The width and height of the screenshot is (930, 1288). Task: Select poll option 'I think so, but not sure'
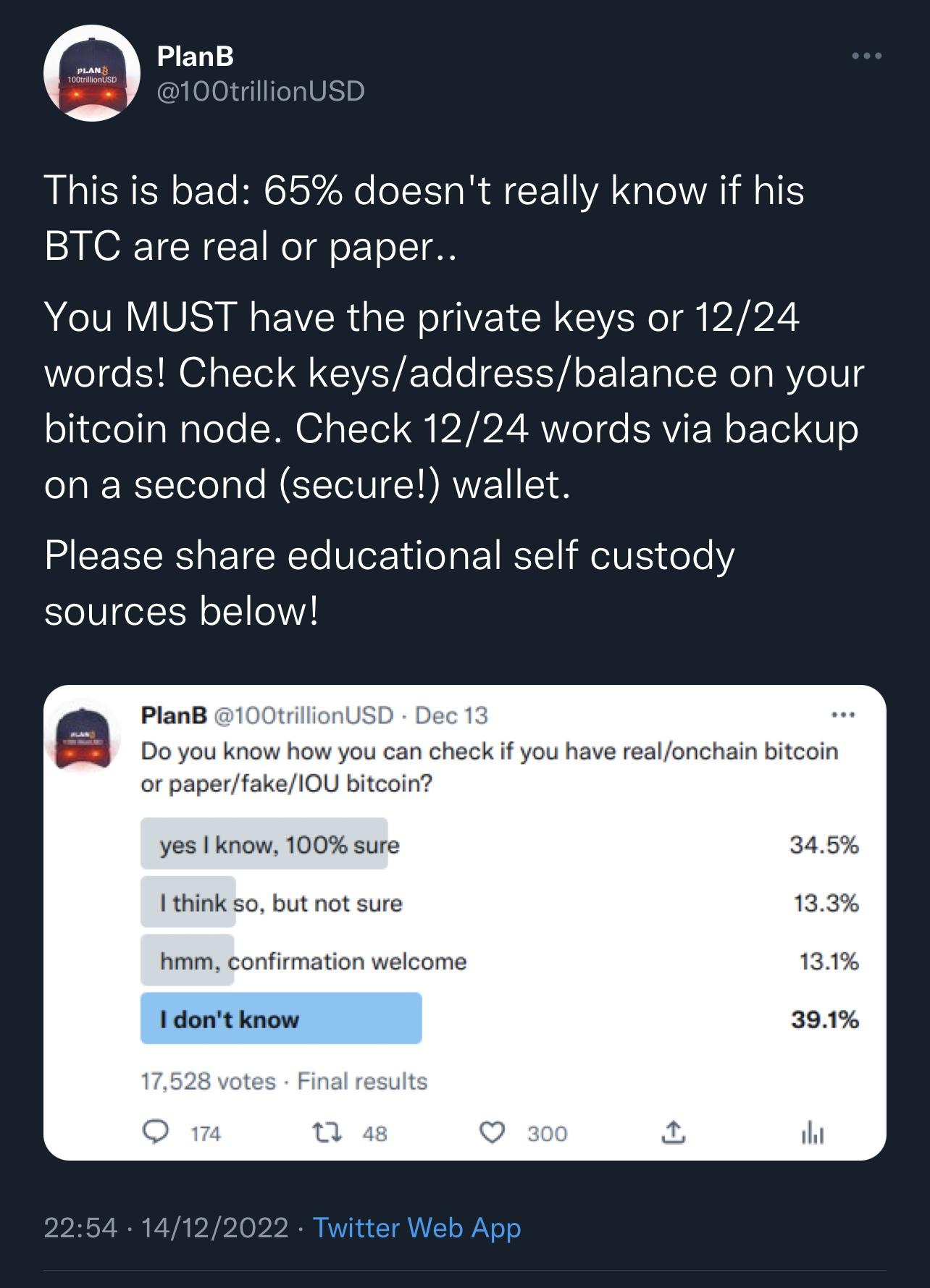click(500, 903)
